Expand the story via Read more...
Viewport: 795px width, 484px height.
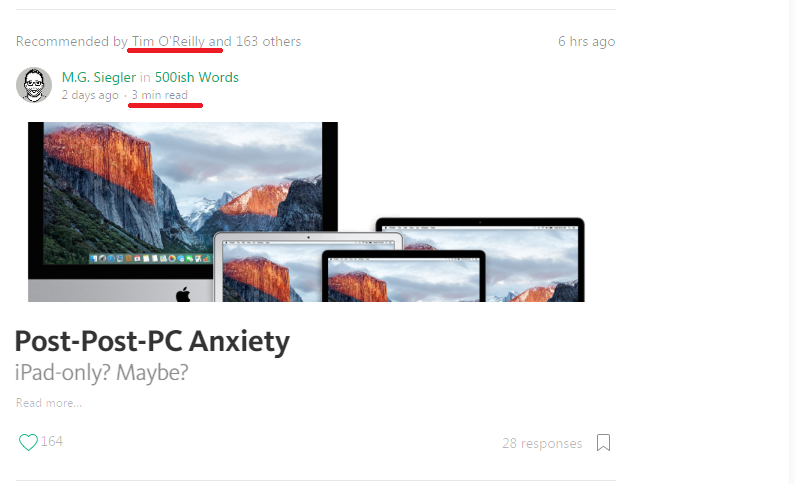pyautogui.click(x=49, y=403)
